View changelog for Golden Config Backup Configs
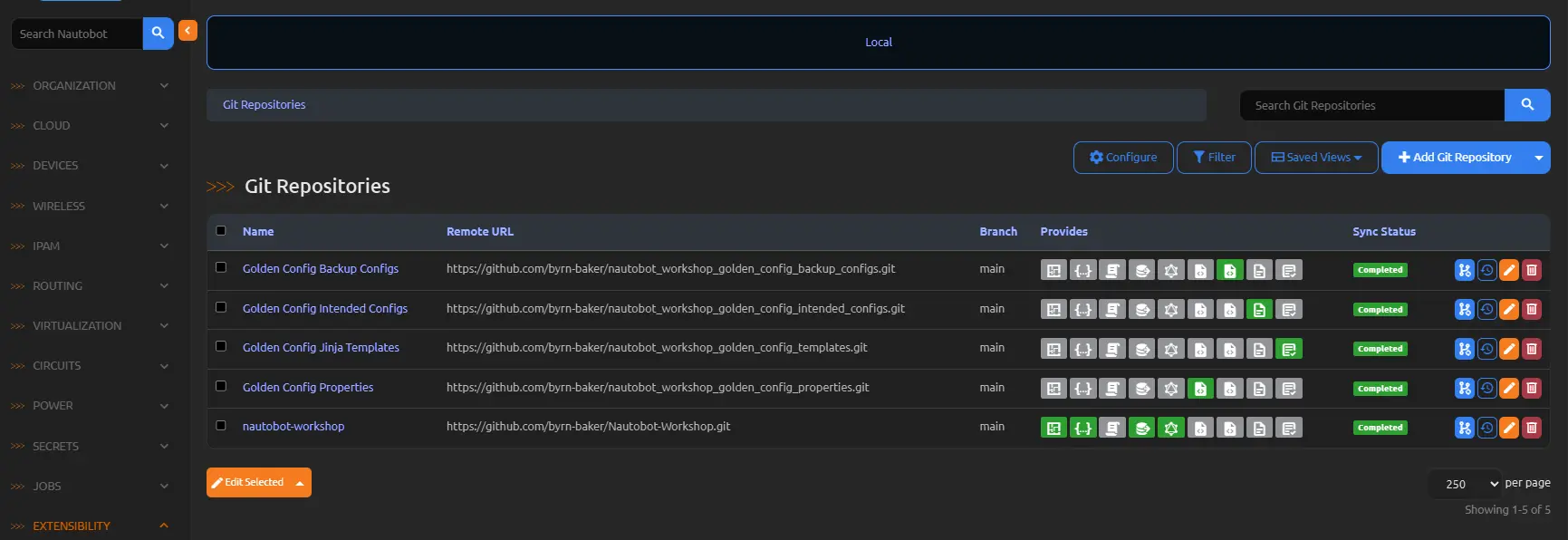The width and height of the screenshot is (1568, 540). coord(1486,270)
